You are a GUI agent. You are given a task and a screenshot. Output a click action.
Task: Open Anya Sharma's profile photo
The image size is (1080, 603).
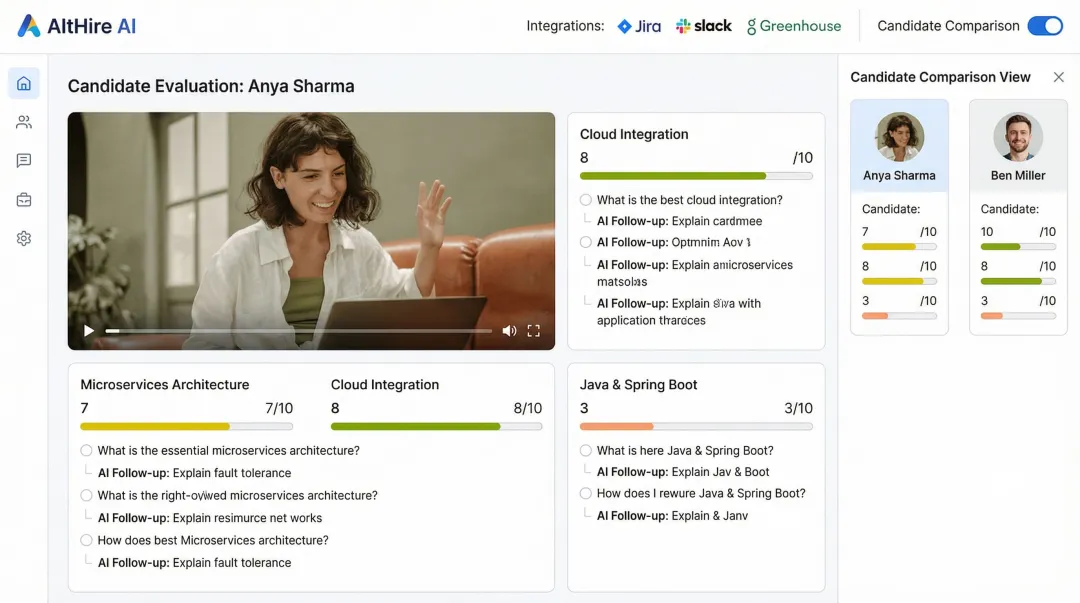(898, 137)
